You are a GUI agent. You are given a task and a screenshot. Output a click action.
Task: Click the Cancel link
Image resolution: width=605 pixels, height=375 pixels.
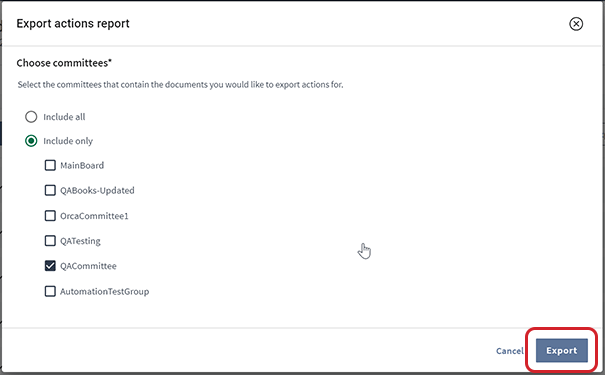[510, 351]
